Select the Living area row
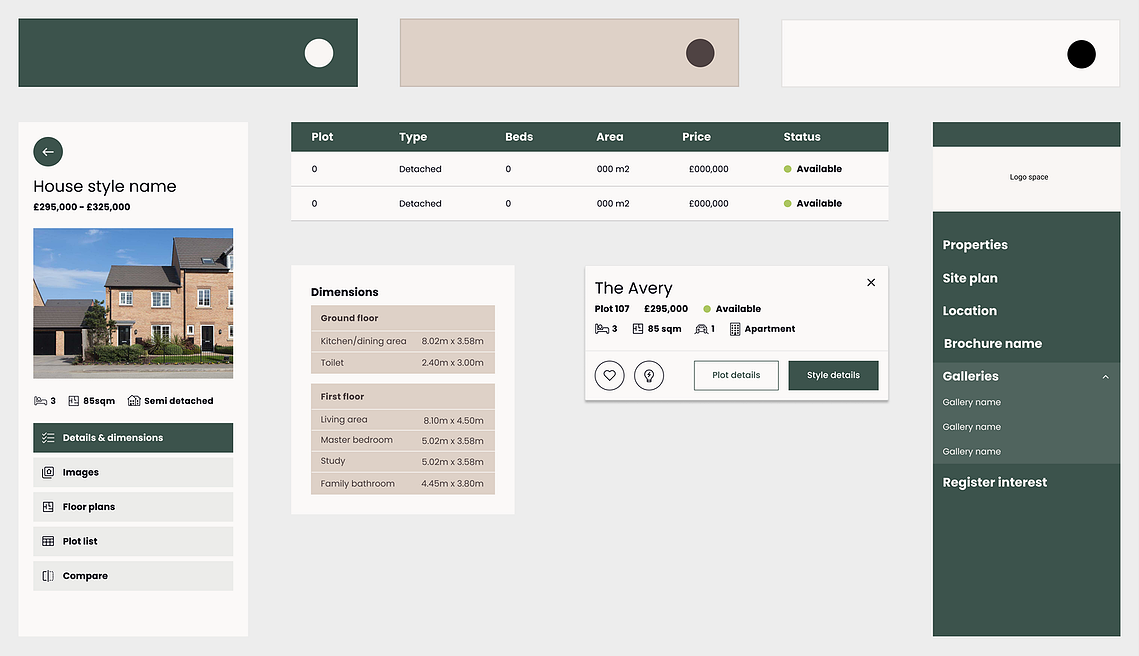This screenshot has height=656, width=1139. click(x=402, y=420)
